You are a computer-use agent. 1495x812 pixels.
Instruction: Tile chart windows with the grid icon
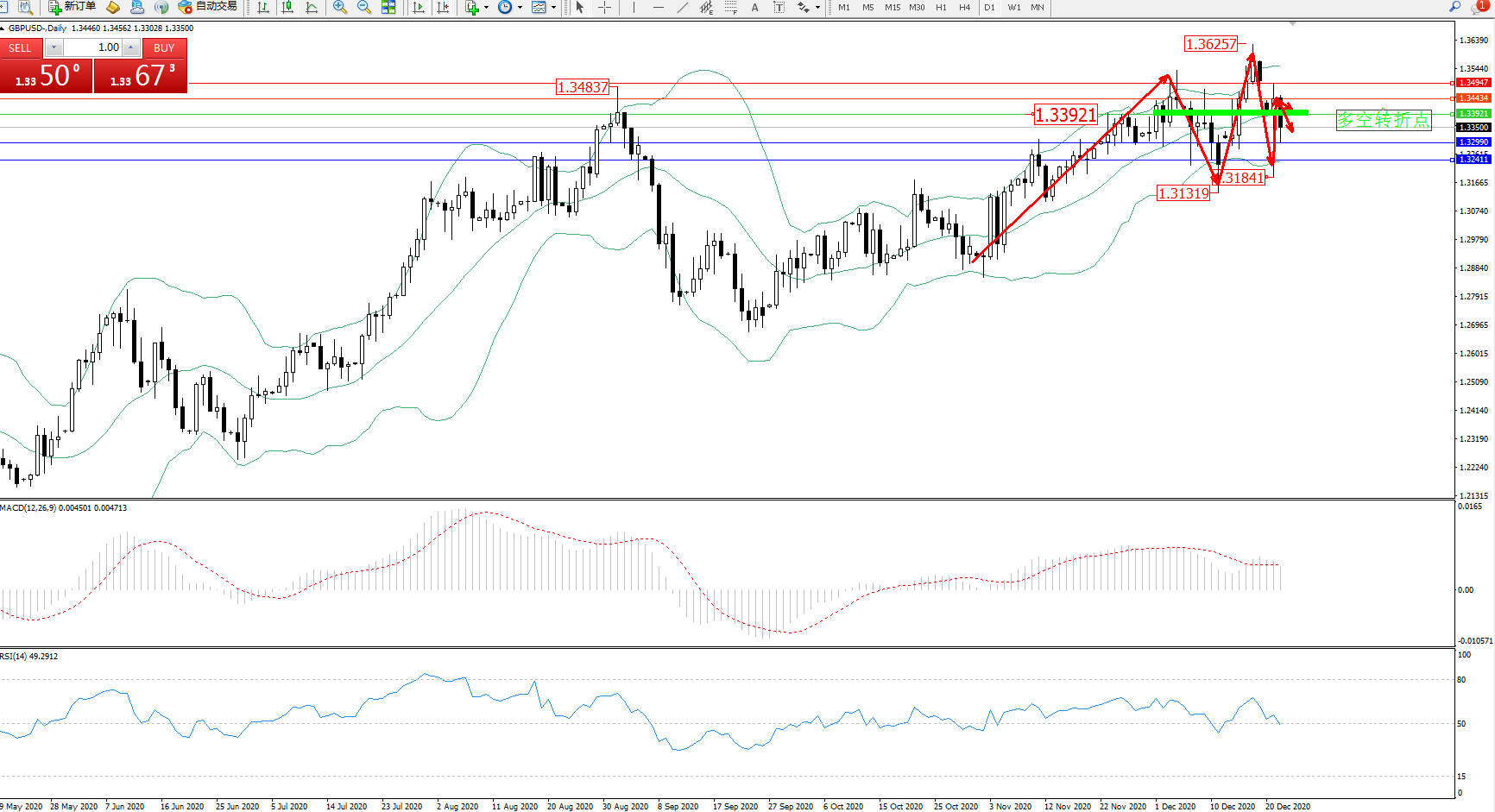388,7
